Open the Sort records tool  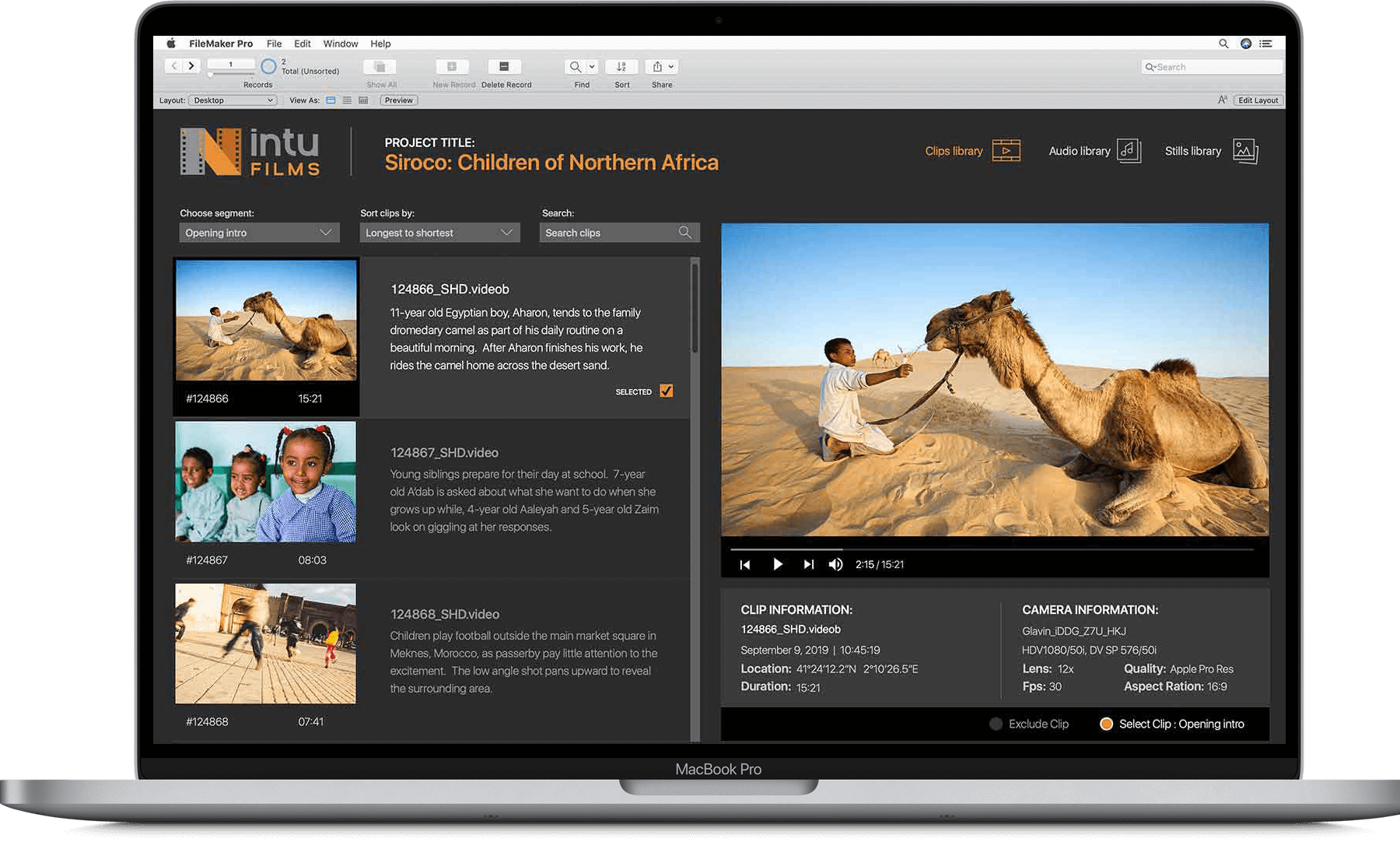[621, 67]
